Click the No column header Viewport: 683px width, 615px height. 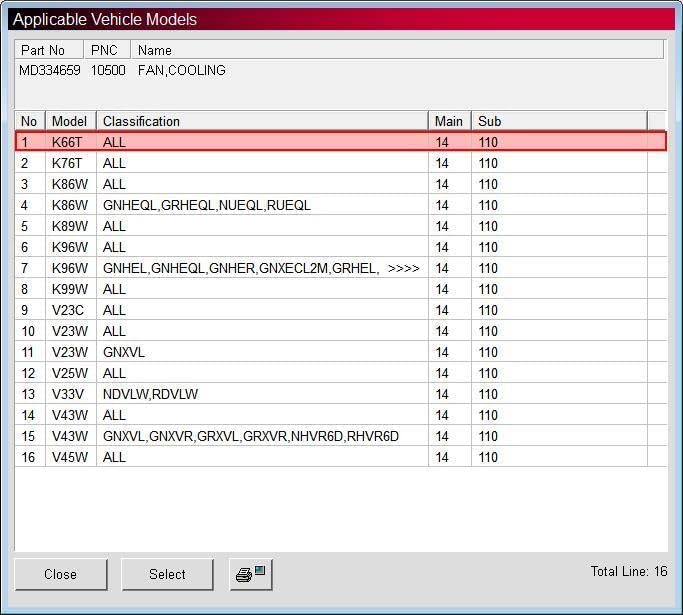pyautogui.click(x=30, y=121)
